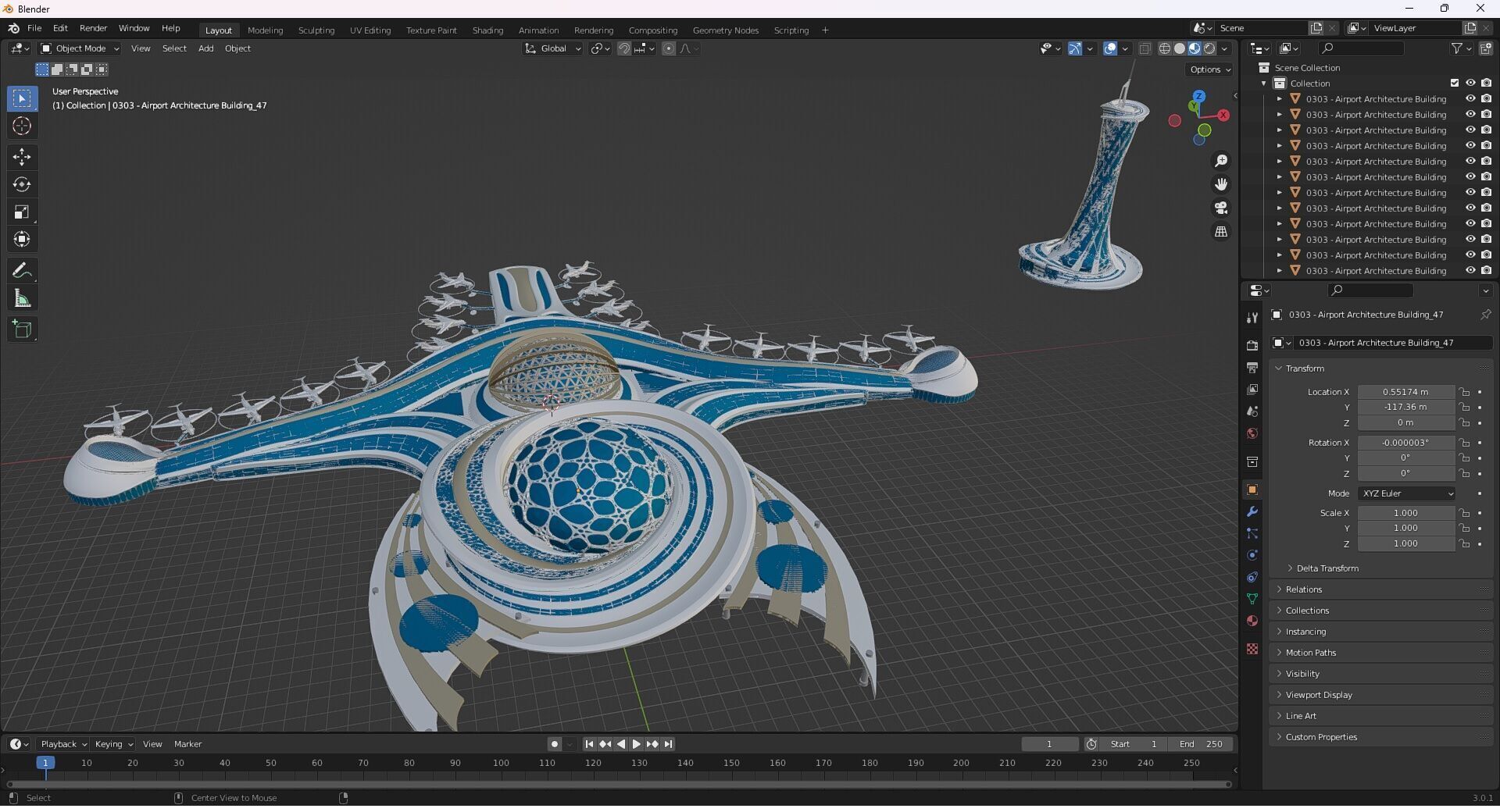Activate the Scale tool

click(x=22, y=212)
